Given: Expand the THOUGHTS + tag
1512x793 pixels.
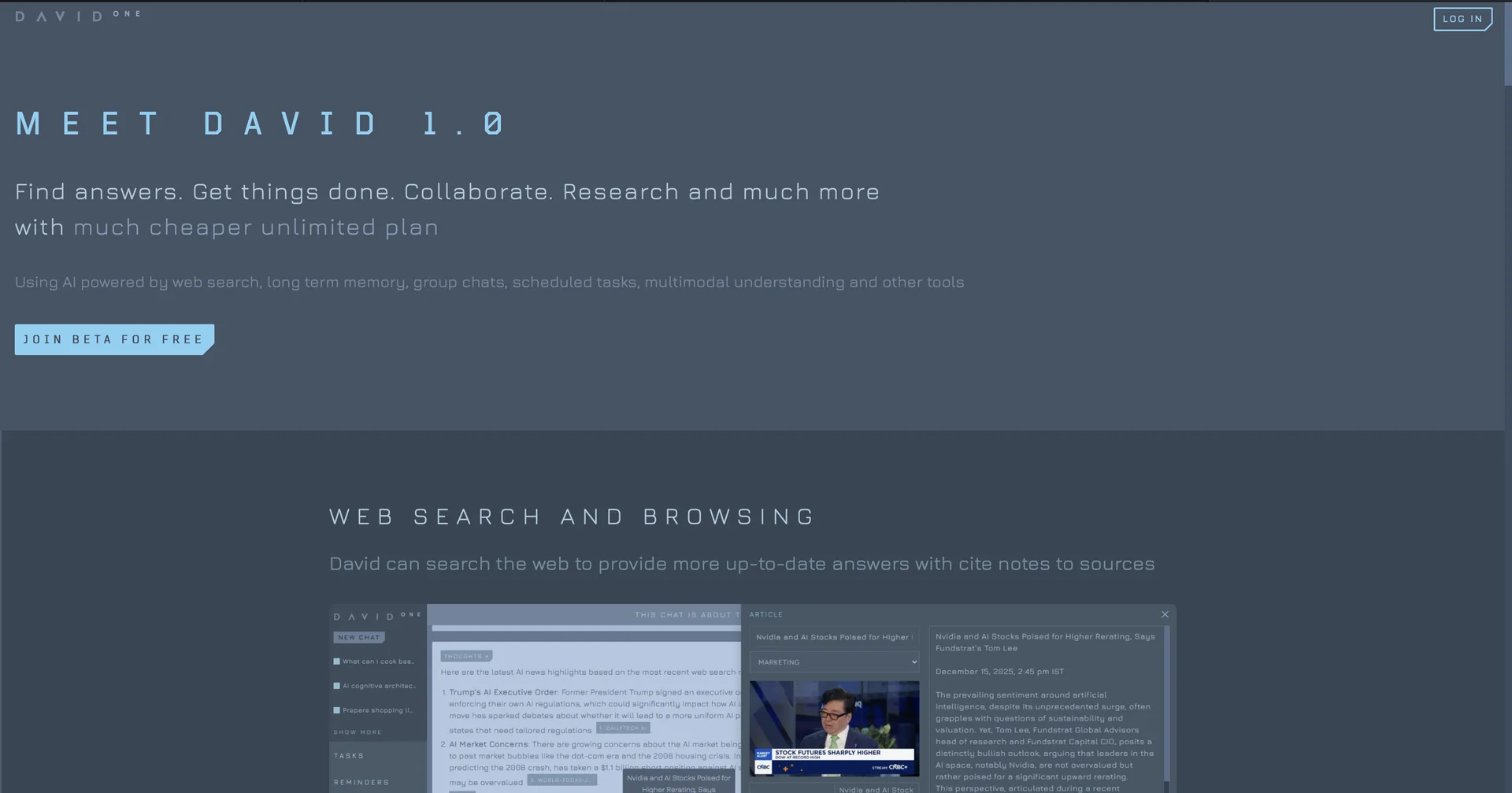Looking at the screenshot, I should [x=466, y=656].
